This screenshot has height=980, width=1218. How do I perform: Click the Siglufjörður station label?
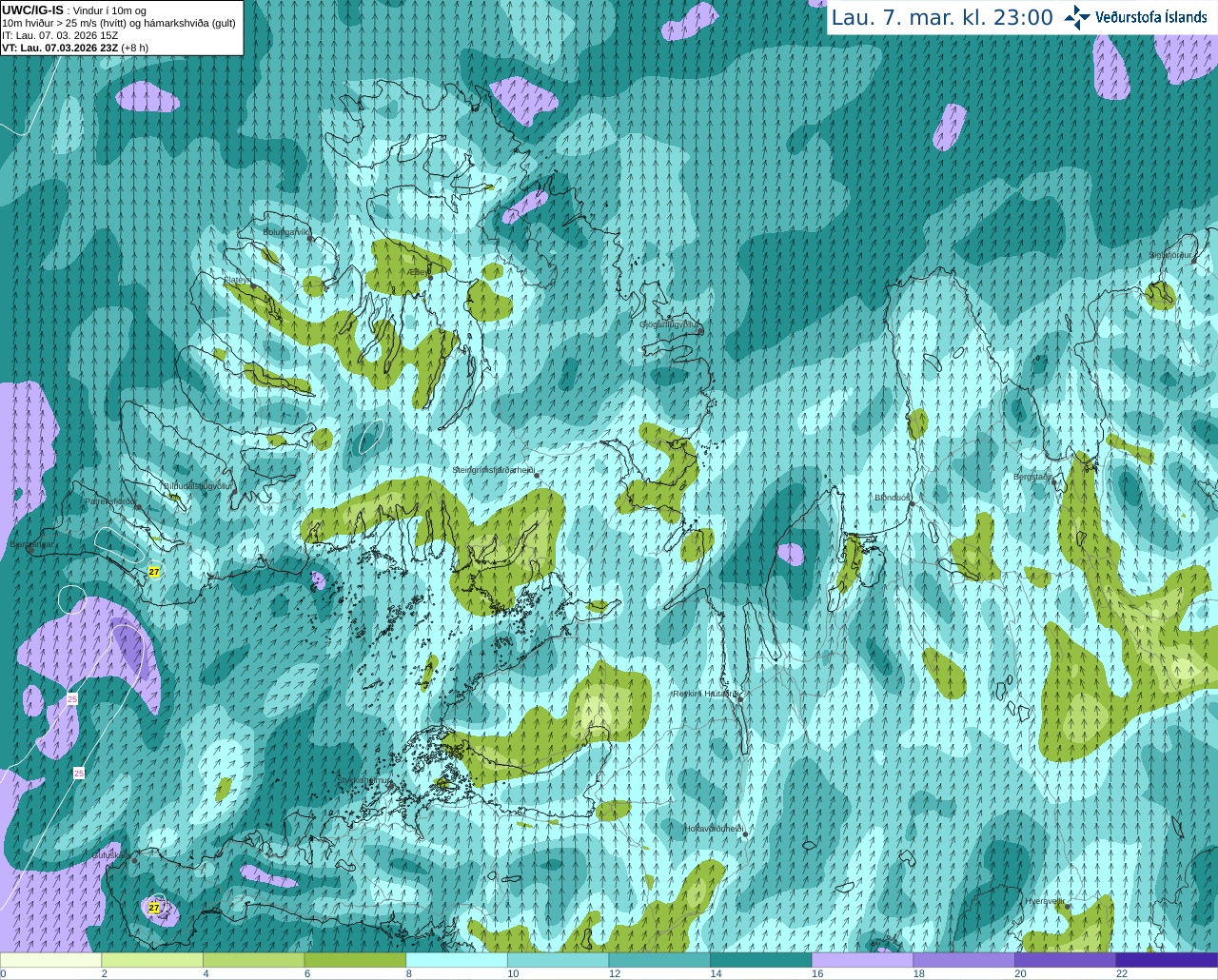(1170, 255)
